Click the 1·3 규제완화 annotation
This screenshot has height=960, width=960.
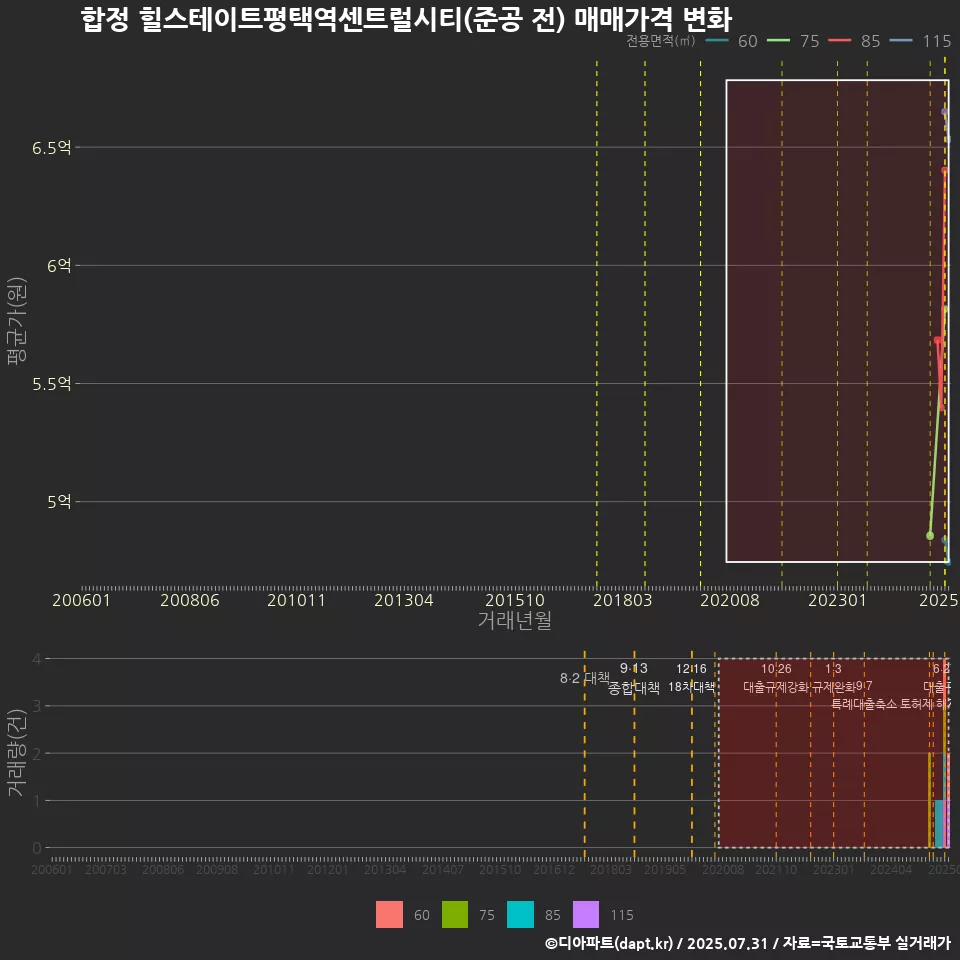coord(833,678)
